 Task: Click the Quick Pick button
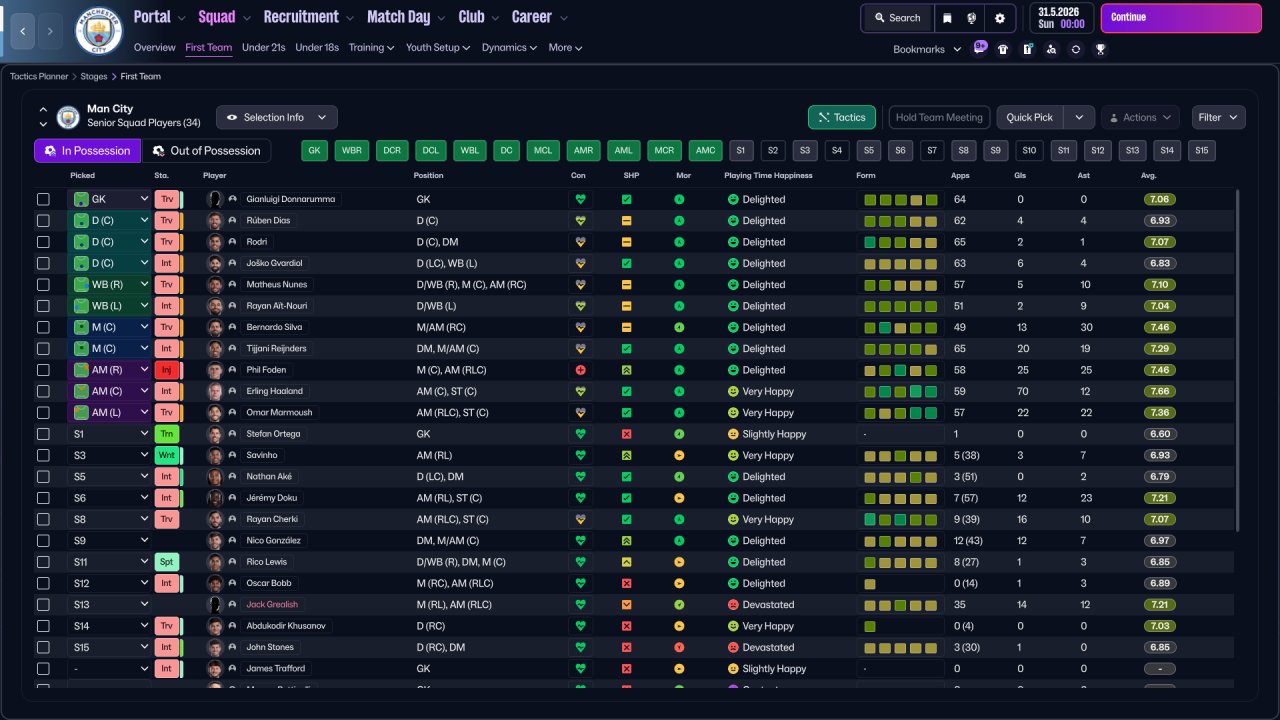click(1030, 117)
